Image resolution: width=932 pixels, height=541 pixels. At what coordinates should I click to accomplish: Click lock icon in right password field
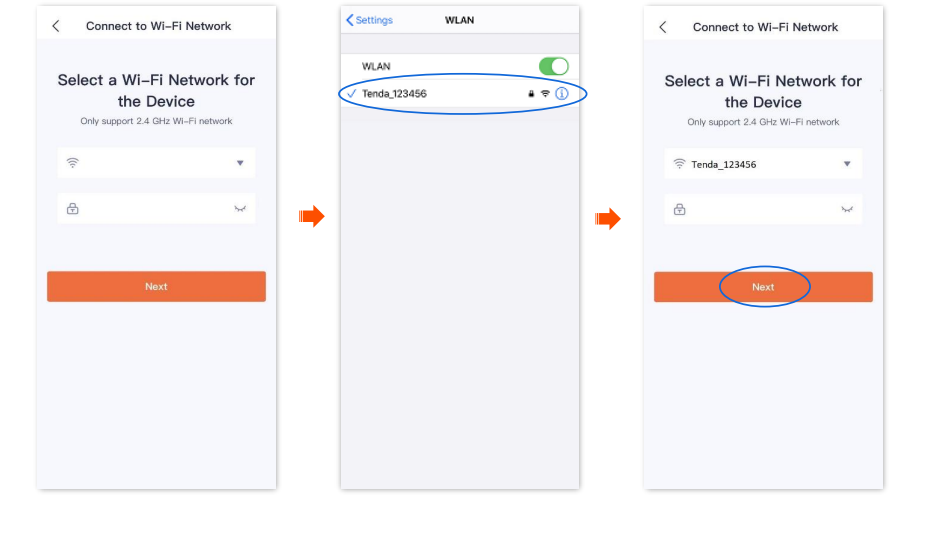pyautogui.click(x=679, y=209)
